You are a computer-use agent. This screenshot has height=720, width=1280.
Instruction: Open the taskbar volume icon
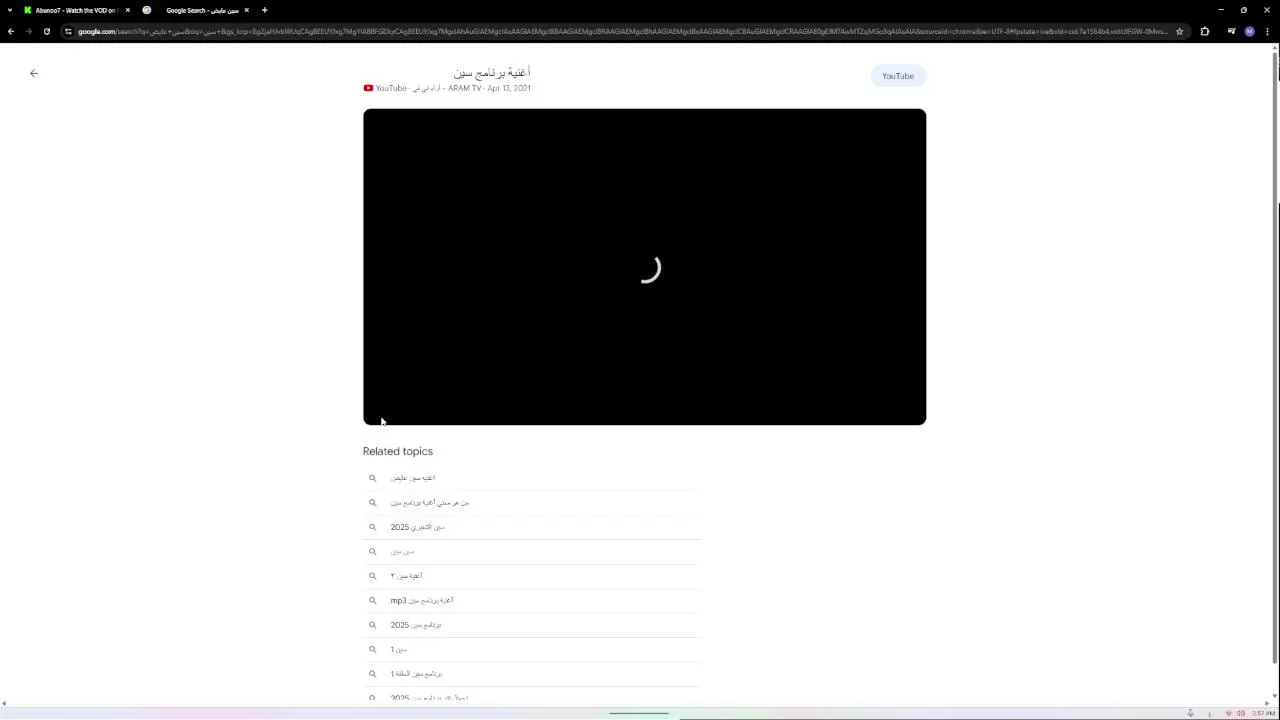pos(1240,713)
